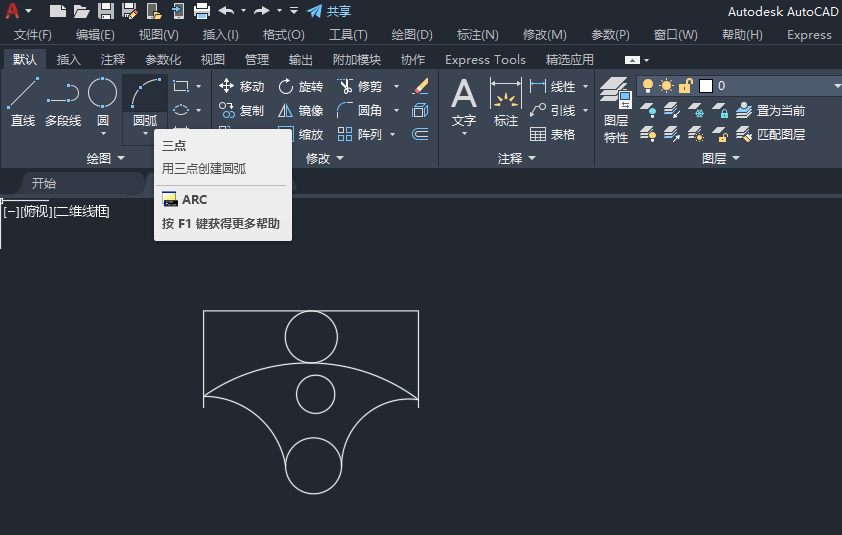Toggle the layer 0 lightbulb on/off
842x535 pixels.
coord(648,85)
